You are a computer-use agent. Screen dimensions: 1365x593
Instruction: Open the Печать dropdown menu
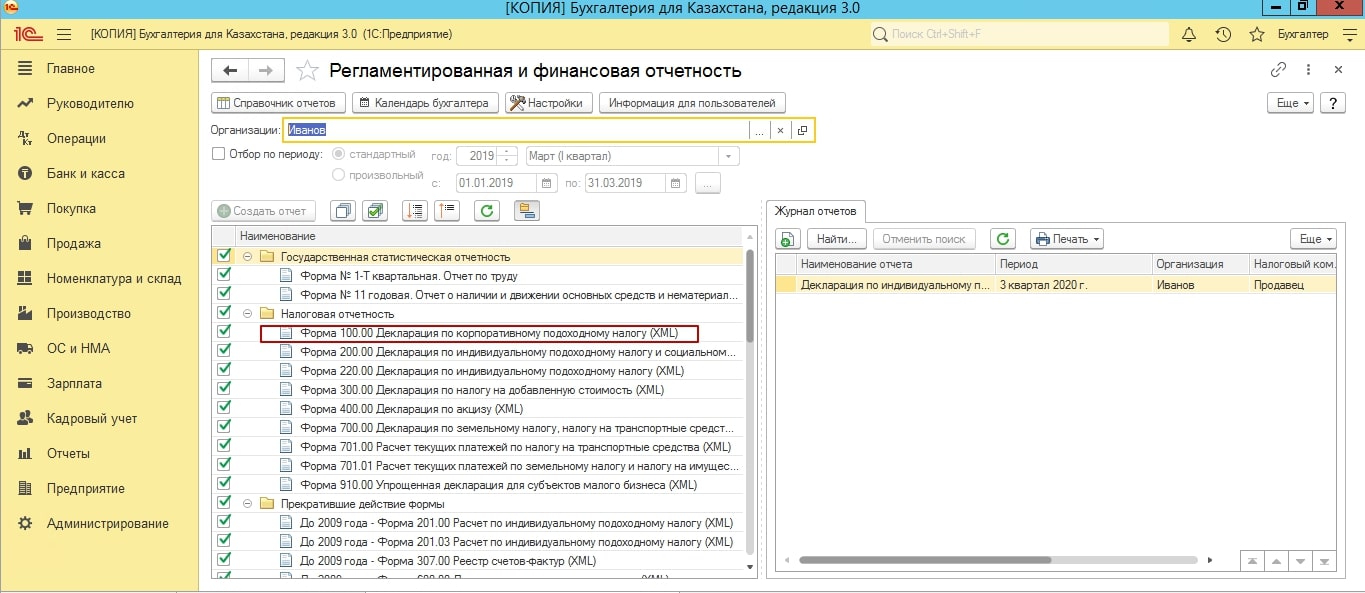point(1066,239)
